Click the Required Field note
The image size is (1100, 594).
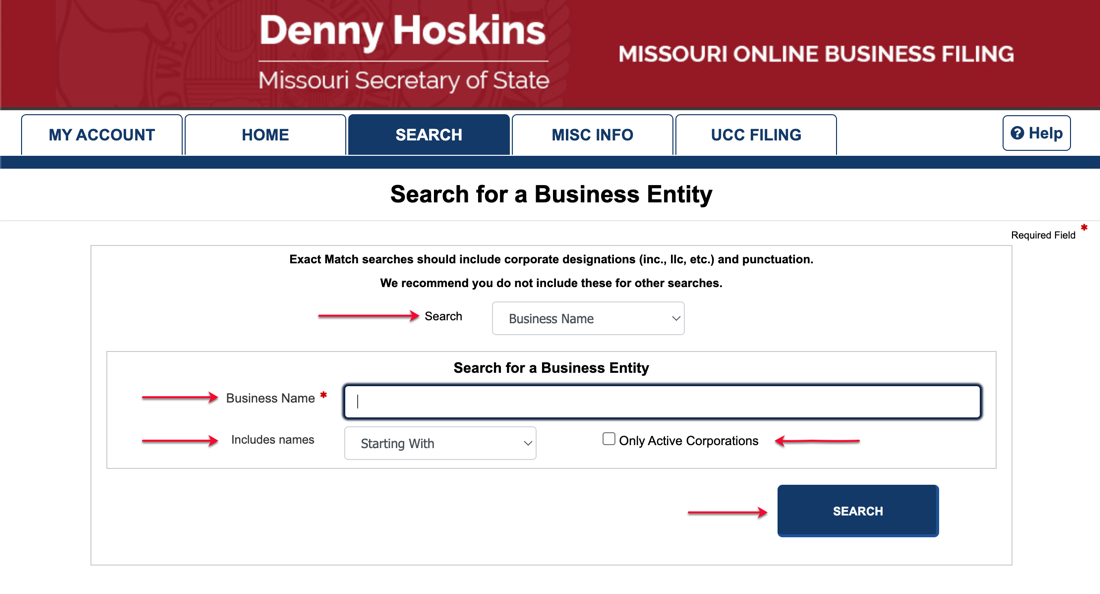pos(1043,235)
